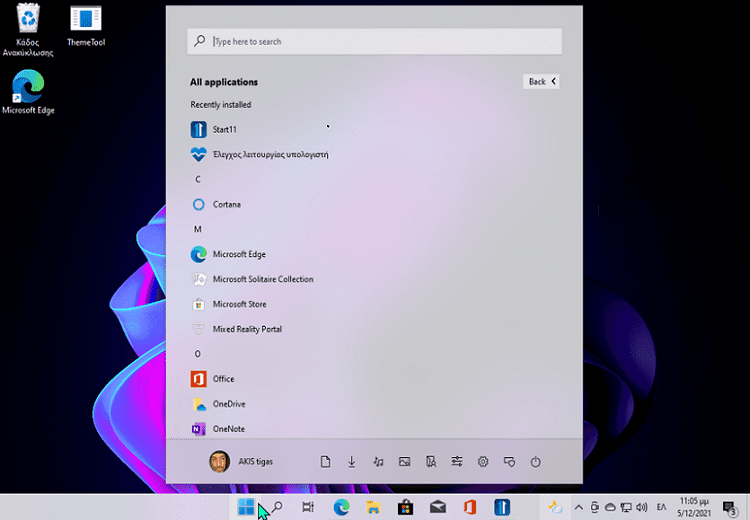Open Cortana in the applications list
Screen dimensions: 750x520
[216, 204]
